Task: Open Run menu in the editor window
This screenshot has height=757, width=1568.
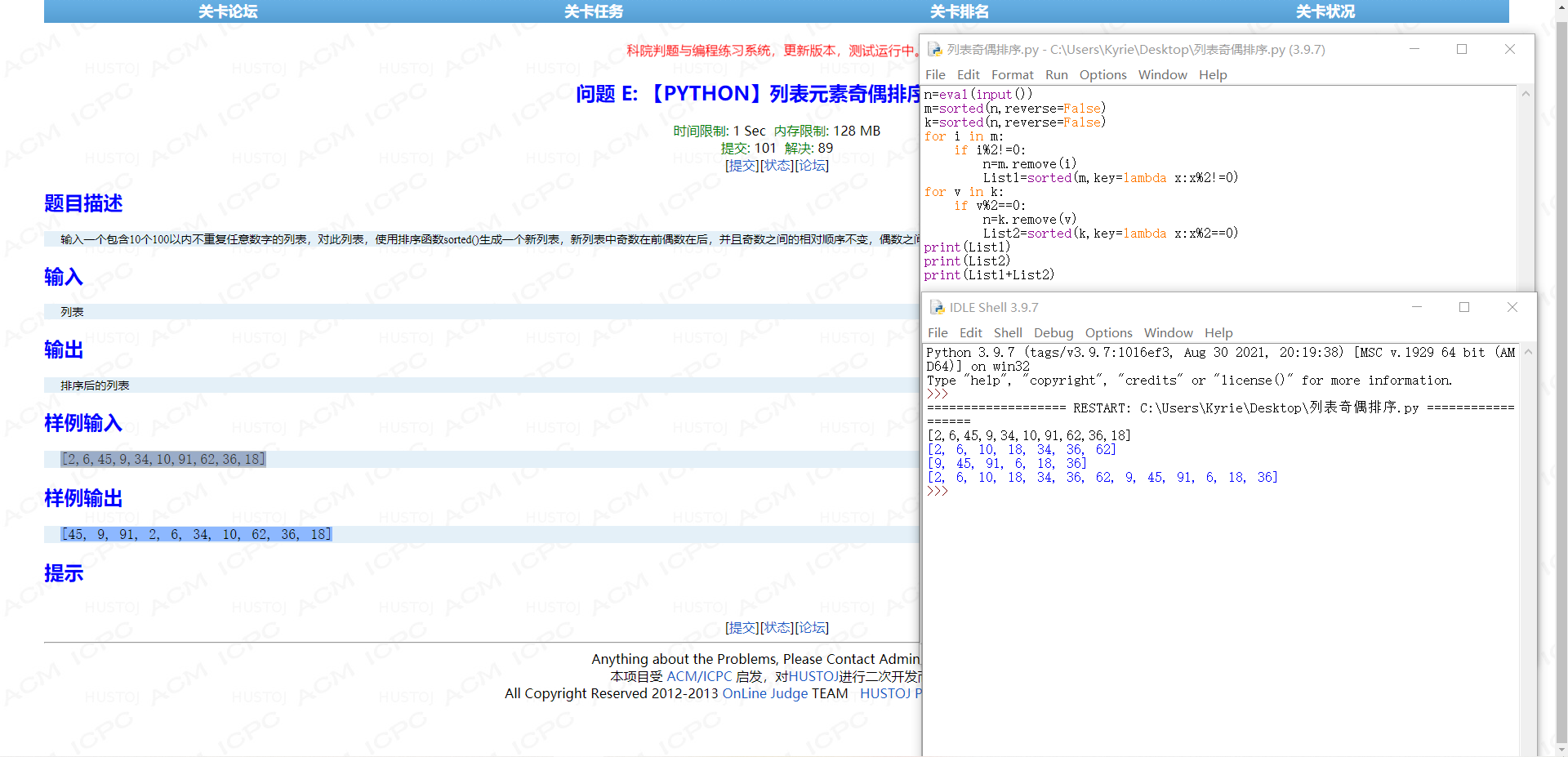Action: [1056, 75]
